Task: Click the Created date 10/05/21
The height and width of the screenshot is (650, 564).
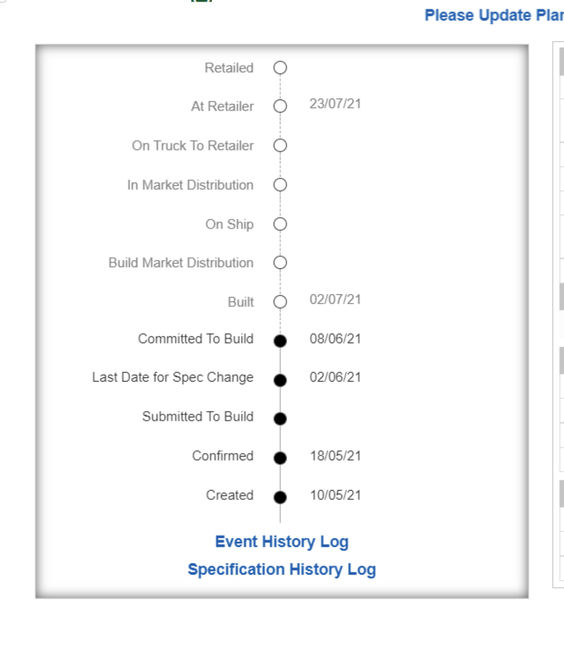Action: point(335,495)
